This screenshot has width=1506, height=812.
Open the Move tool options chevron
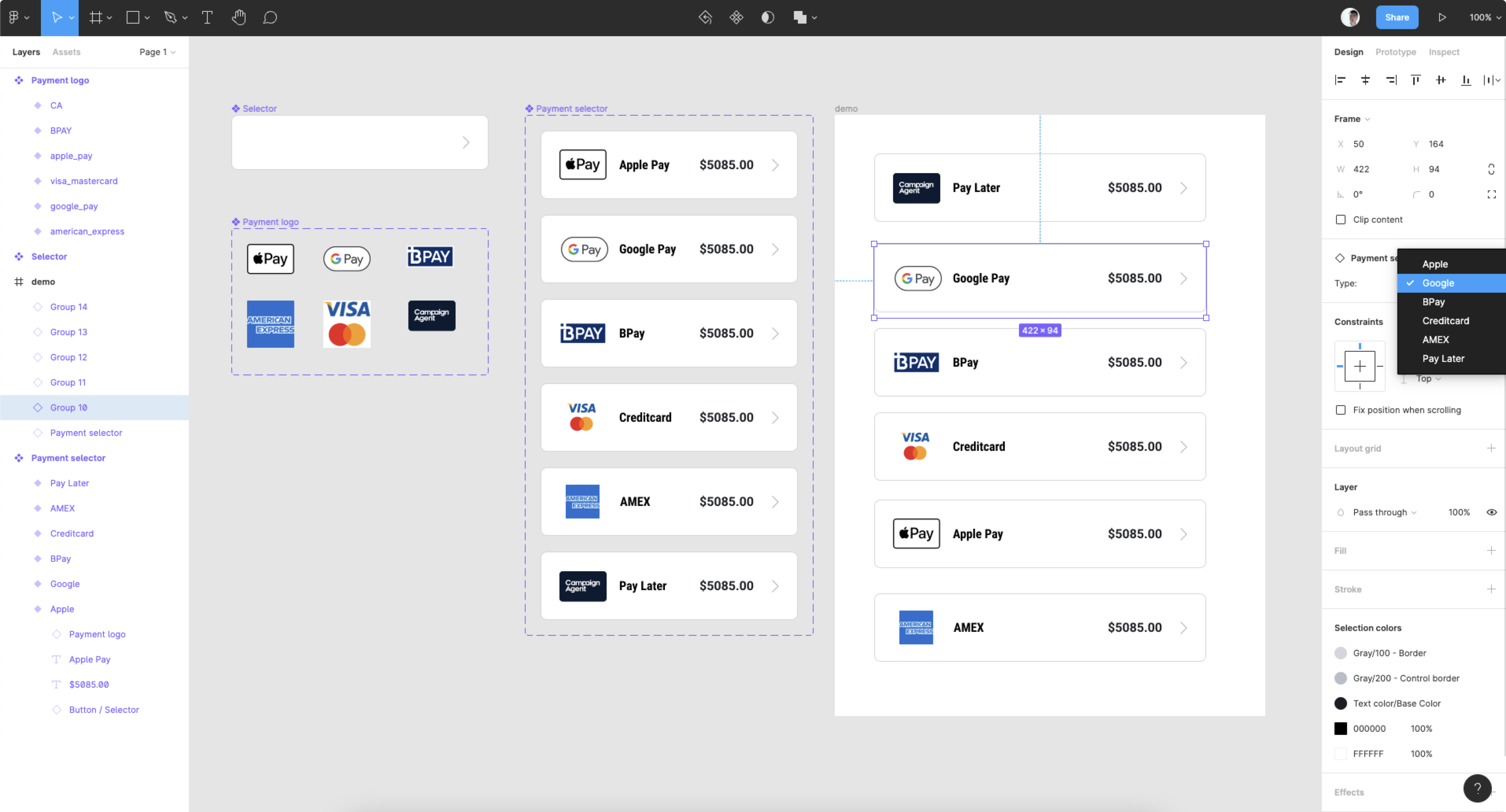(x=71, y=18)
